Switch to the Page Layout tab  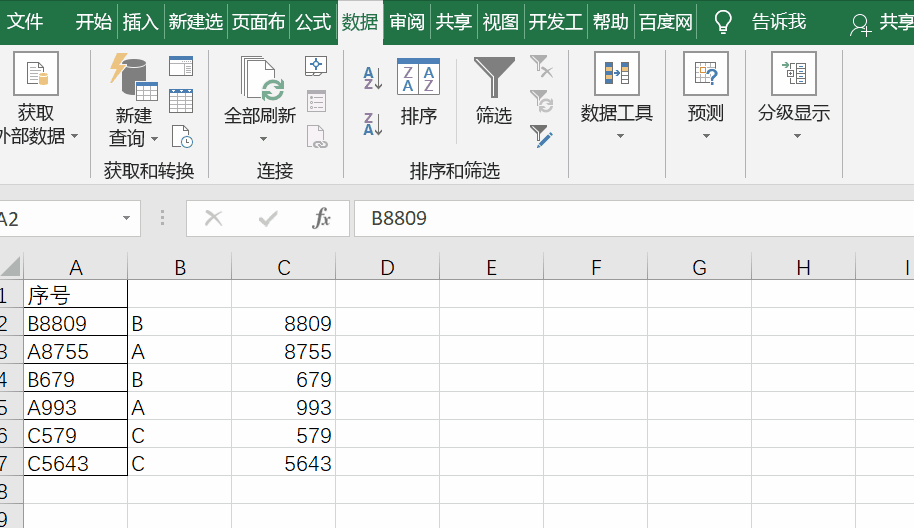[x=258, y=22]
